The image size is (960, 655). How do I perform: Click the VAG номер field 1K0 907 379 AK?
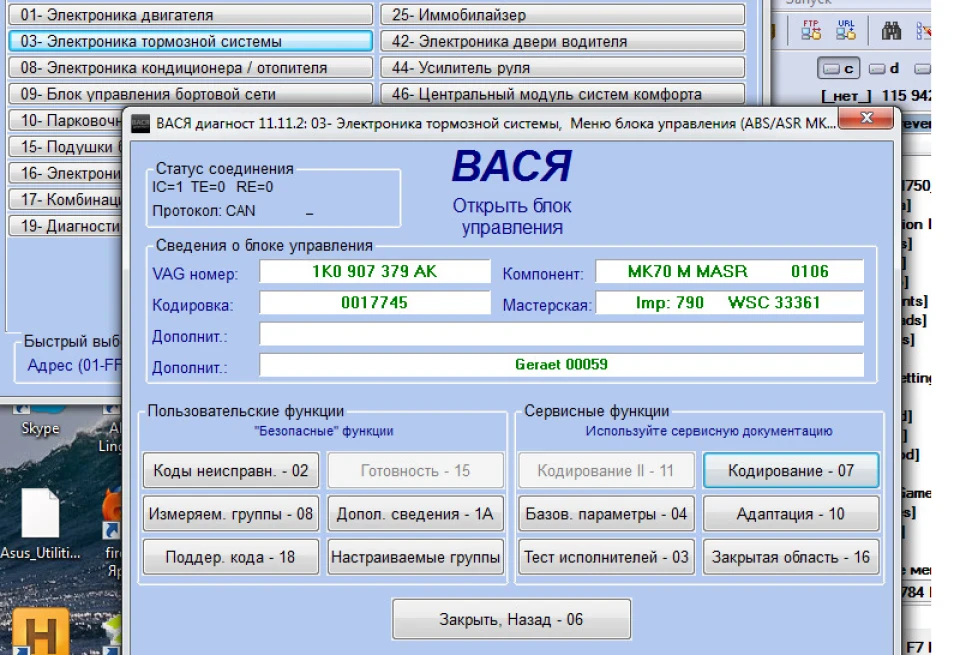point(375,271)
